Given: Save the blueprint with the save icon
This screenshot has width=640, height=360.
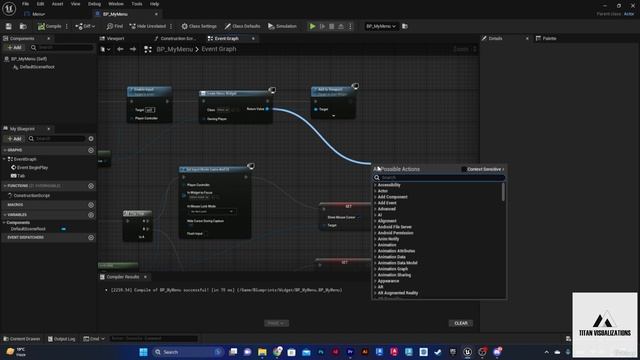Looking at the screenshot, I should click(x=9, y=26).
